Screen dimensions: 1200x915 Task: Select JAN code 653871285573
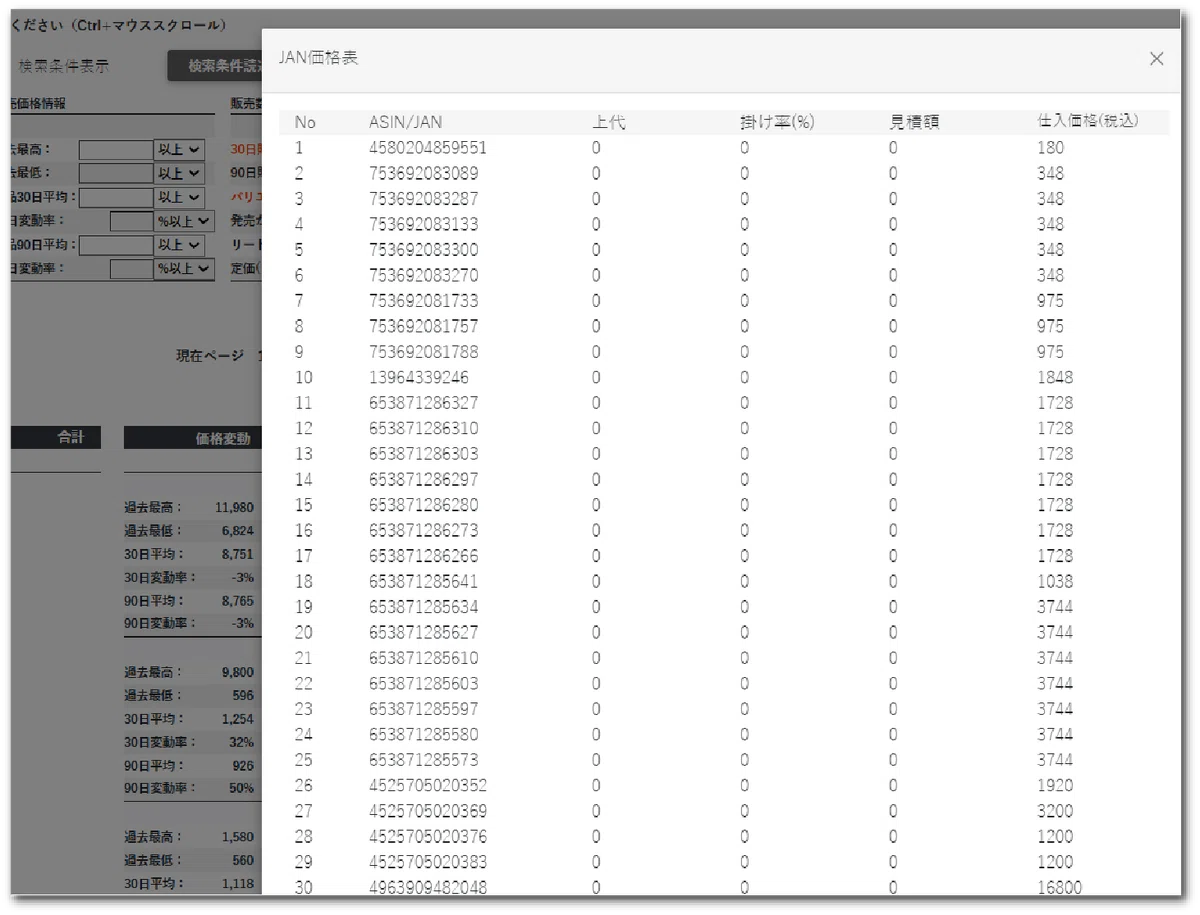[423, 760]
